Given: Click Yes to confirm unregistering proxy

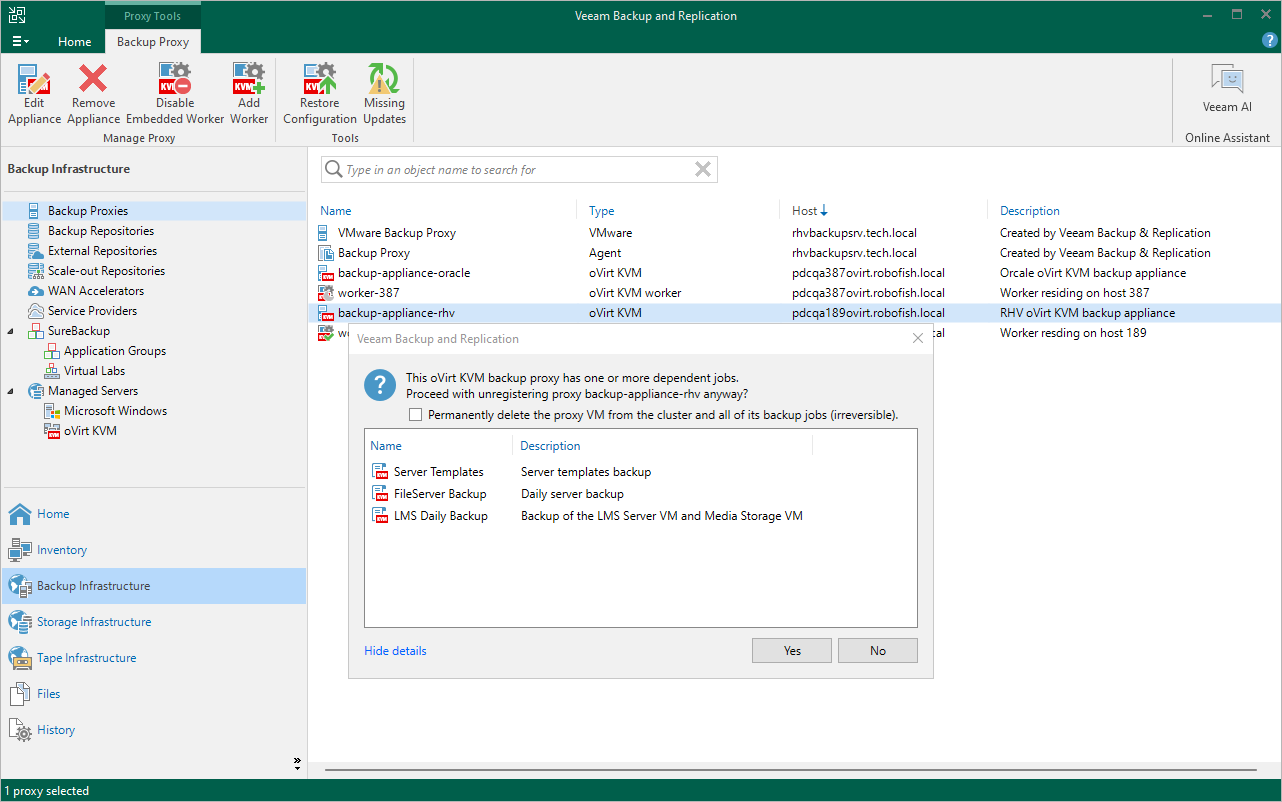Looking at the screenshot, I should [x=792, y=651].
